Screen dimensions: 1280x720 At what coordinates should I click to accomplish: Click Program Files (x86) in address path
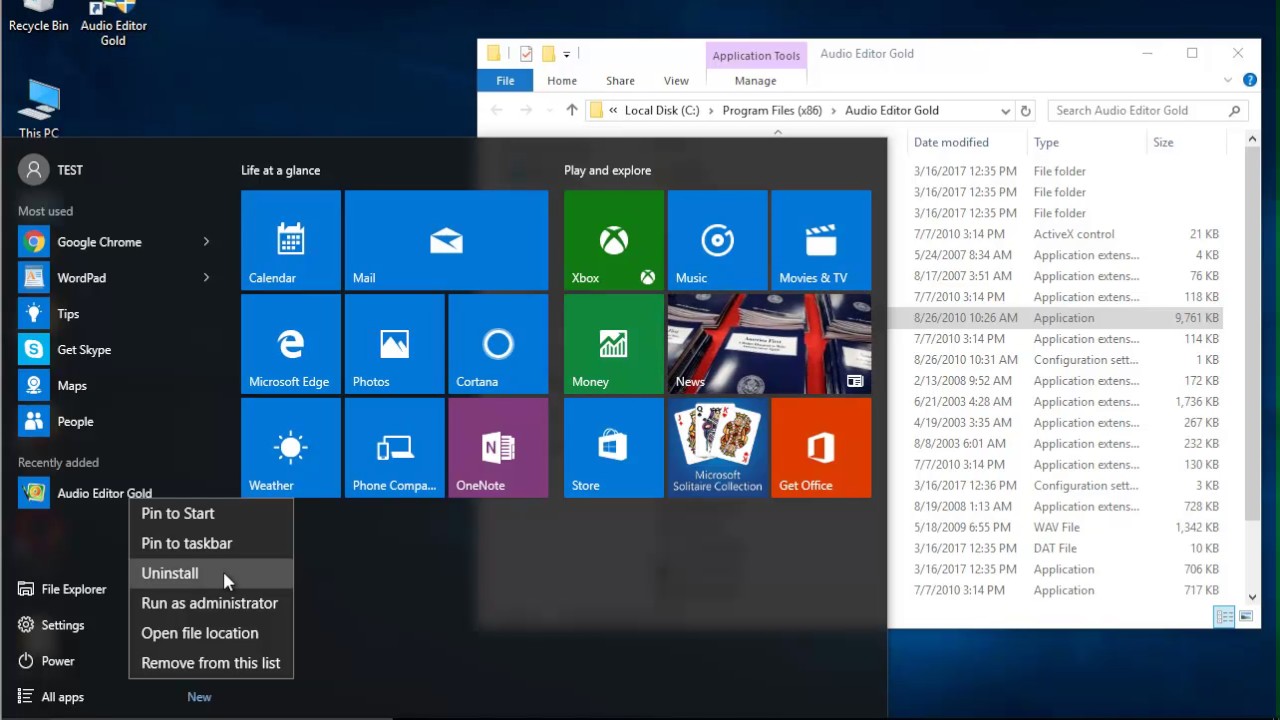coord(772,111)
